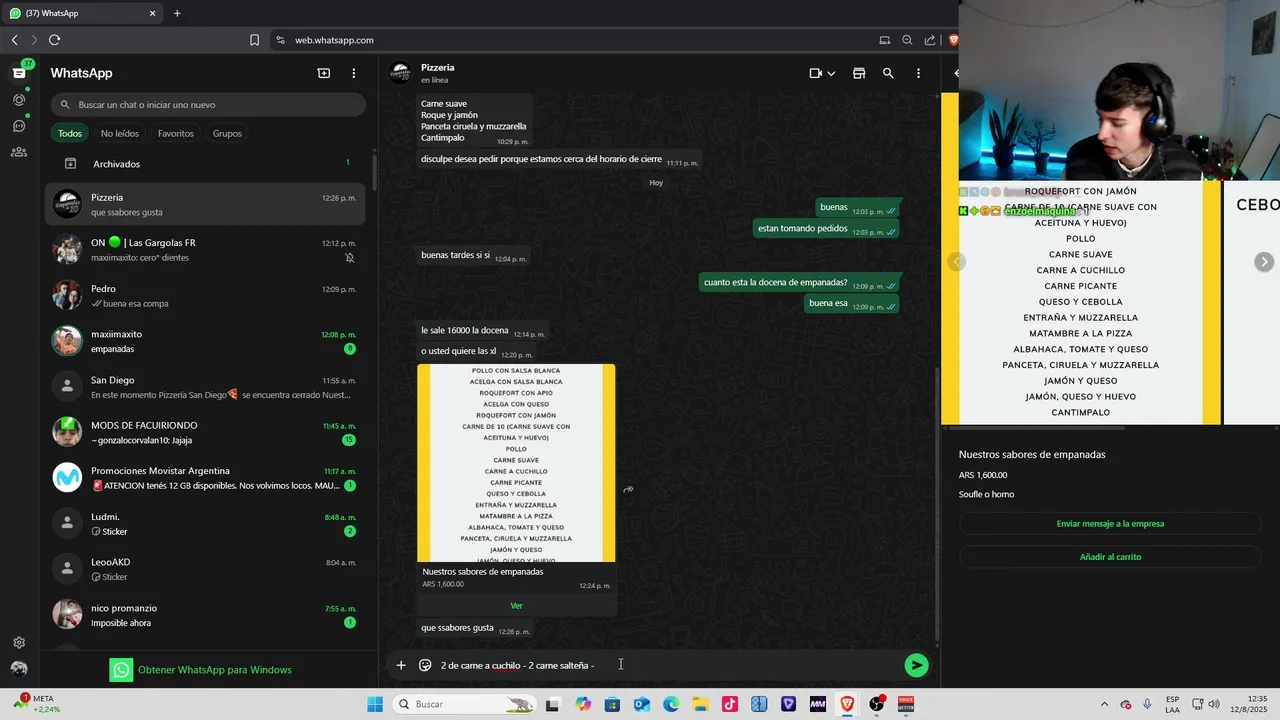The image size is (1280, 720).
Task: Open WhatsApp settings gear icon
Action: [x=19, y=643]
